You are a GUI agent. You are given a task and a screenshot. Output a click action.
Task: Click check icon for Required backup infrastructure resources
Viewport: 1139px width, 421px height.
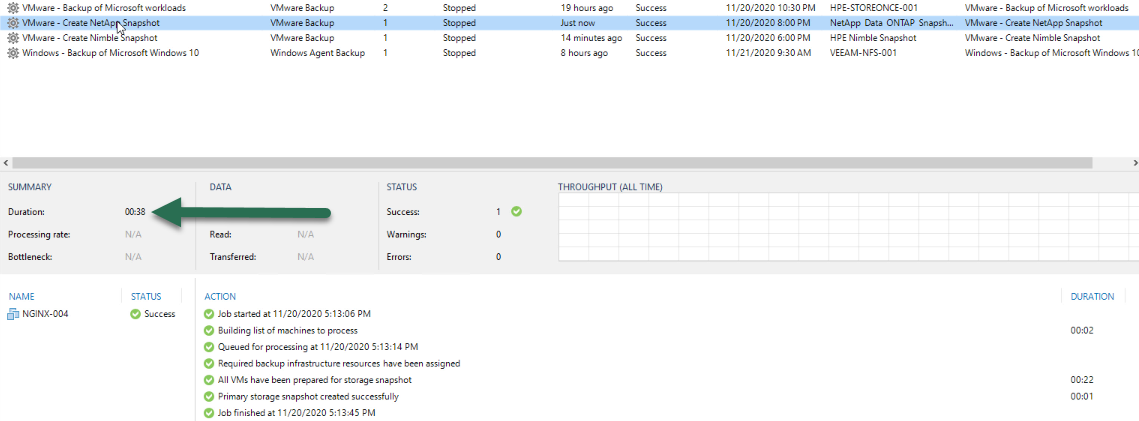pyautogui.click(x=209, y=364)
